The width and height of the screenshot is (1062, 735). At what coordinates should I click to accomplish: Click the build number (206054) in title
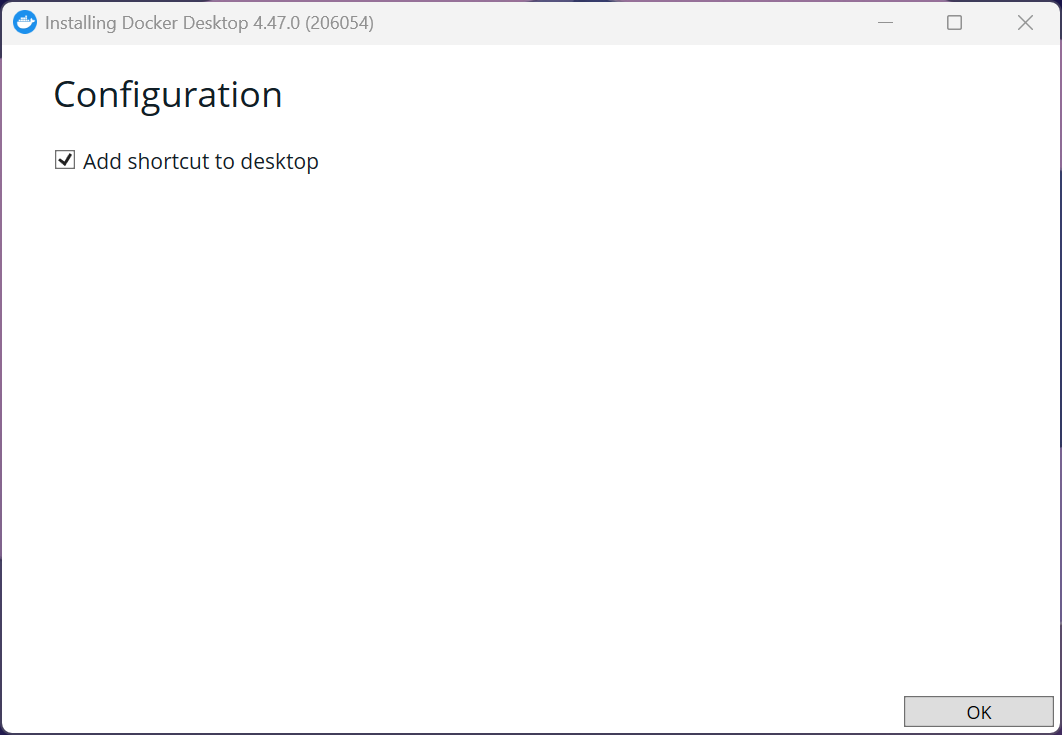pyautogui.click(x=339, y=23)
